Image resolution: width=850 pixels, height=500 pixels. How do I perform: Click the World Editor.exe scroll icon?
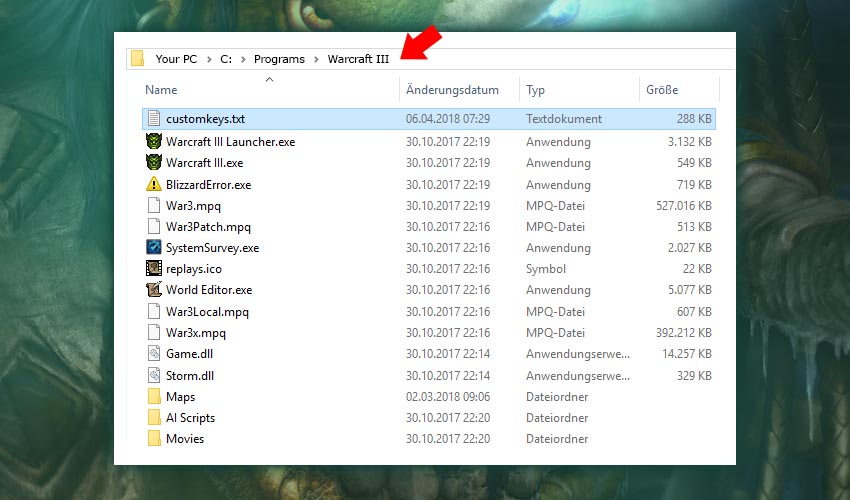[154, 290]
